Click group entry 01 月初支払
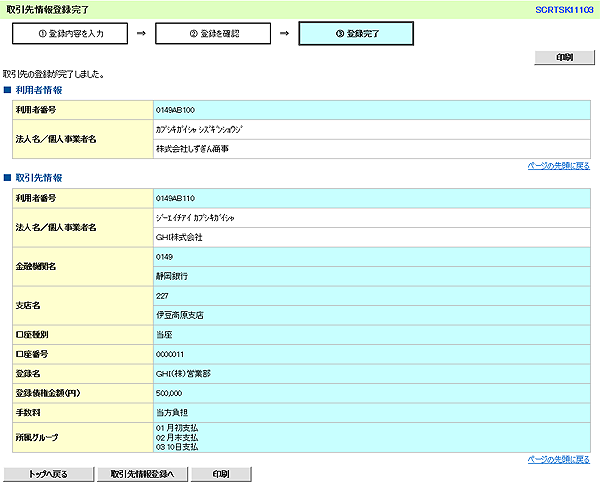 (177, 428)
